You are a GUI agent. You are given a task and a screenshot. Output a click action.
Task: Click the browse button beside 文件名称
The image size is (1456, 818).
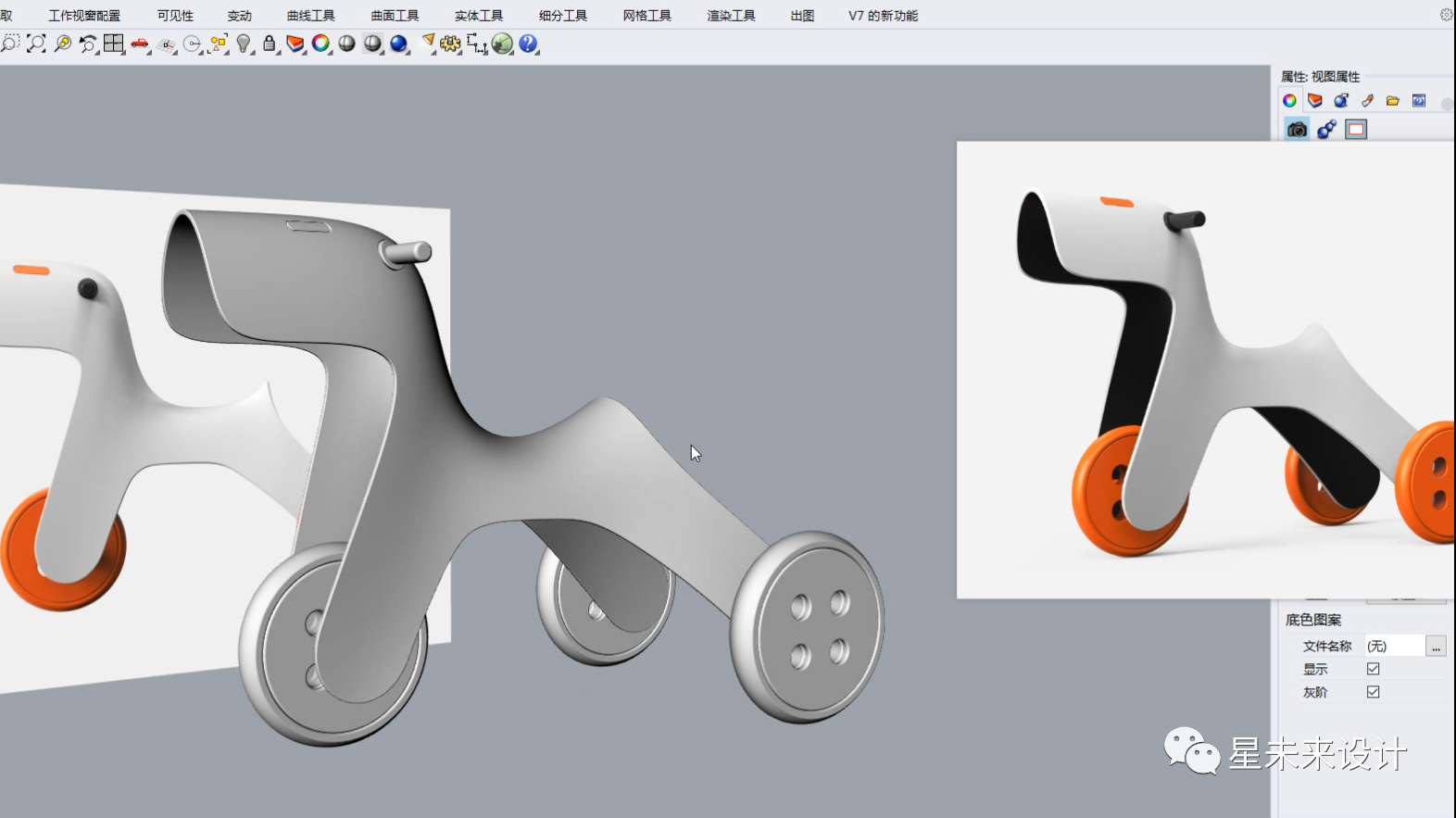pyautogui.click(x=1436, y=647)
